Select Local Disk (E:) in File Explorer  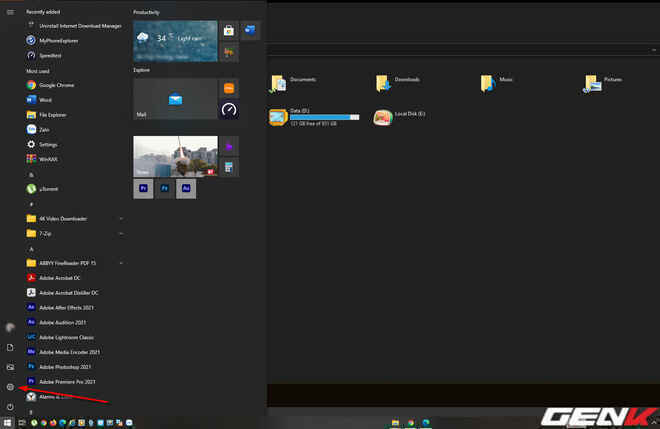pos(399,117)
